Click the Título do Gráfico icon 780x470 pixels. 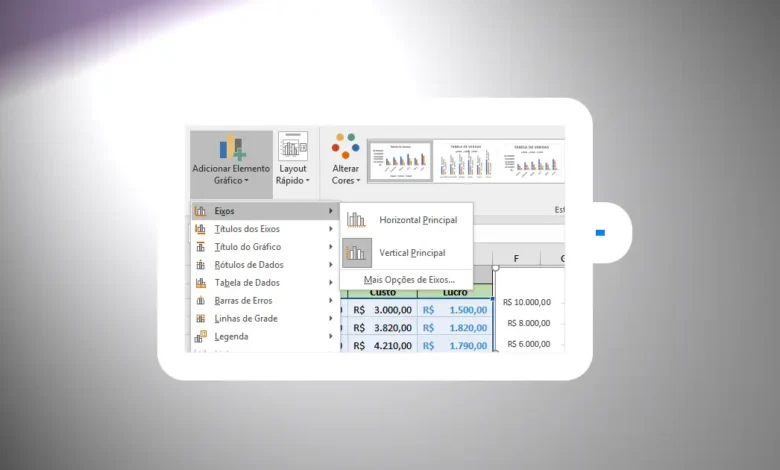(201, 247)
